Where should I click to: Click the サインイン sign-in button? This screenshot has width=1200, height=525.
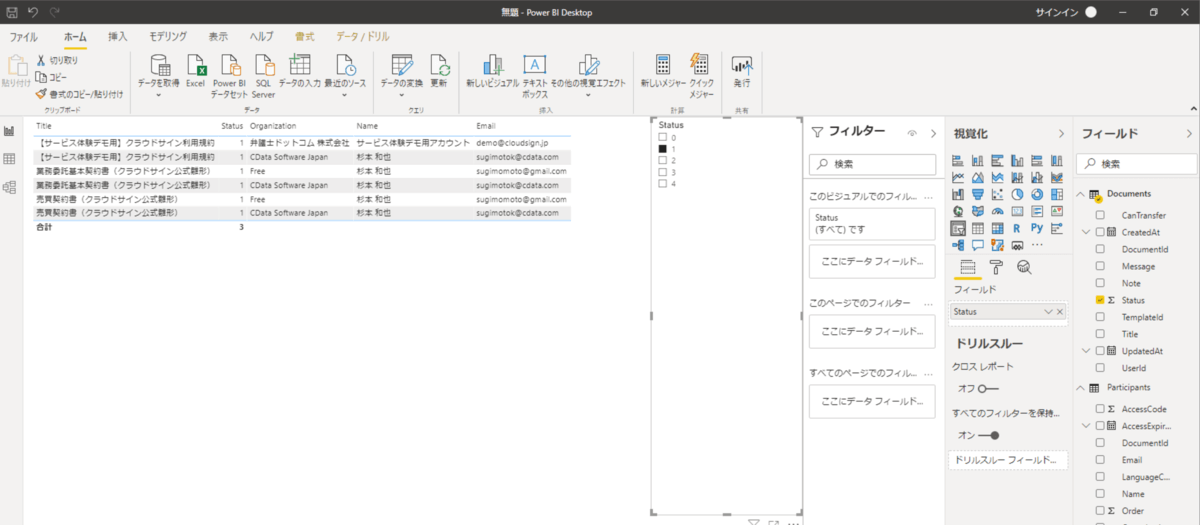(1059, 11)
